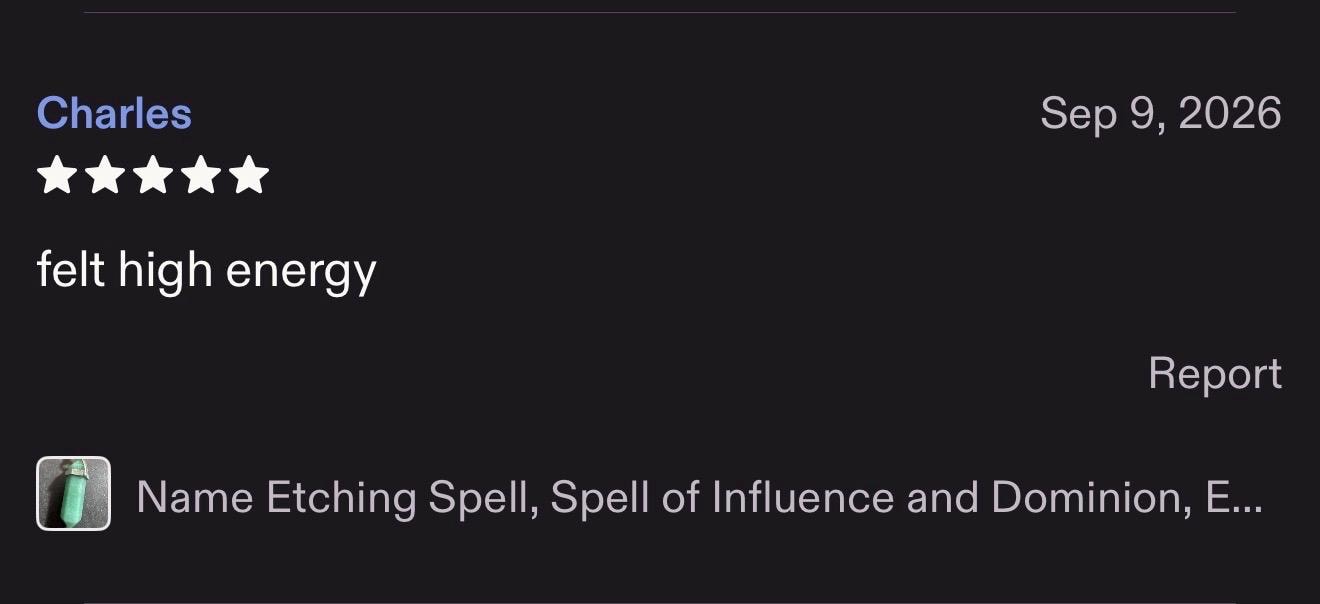The height and width of the screenshot is (604, 1320).
Task: Click the fifth review star
Action: [249, 175]
